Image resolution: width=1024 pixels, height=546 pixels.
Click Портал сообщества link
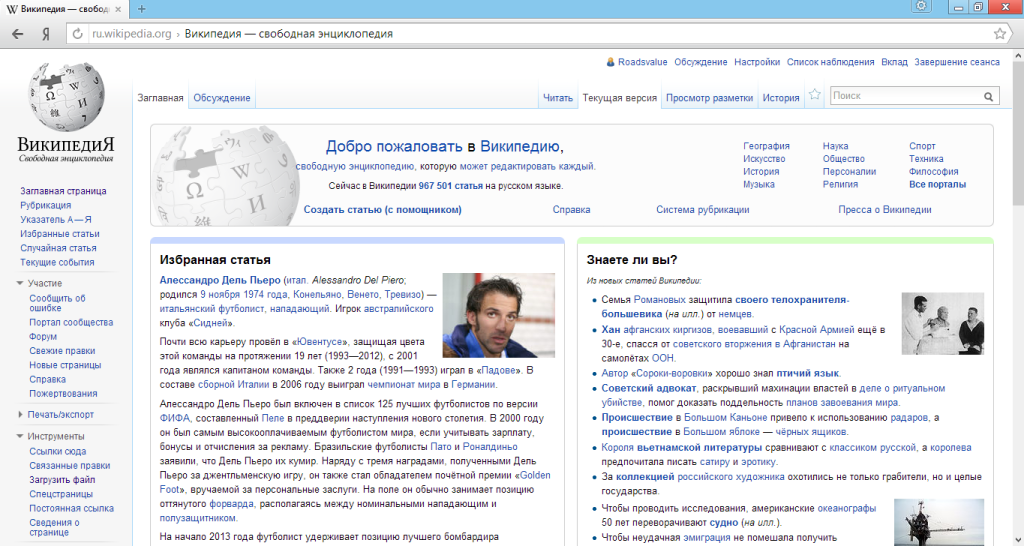pyautogui.click(x=71, y=323)
